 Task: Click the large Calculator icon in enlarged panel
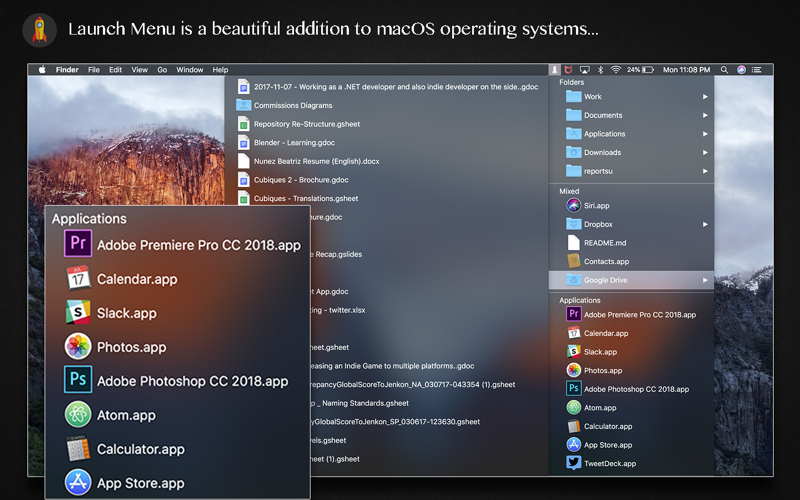pyautogui.click(x=78, y=448)
